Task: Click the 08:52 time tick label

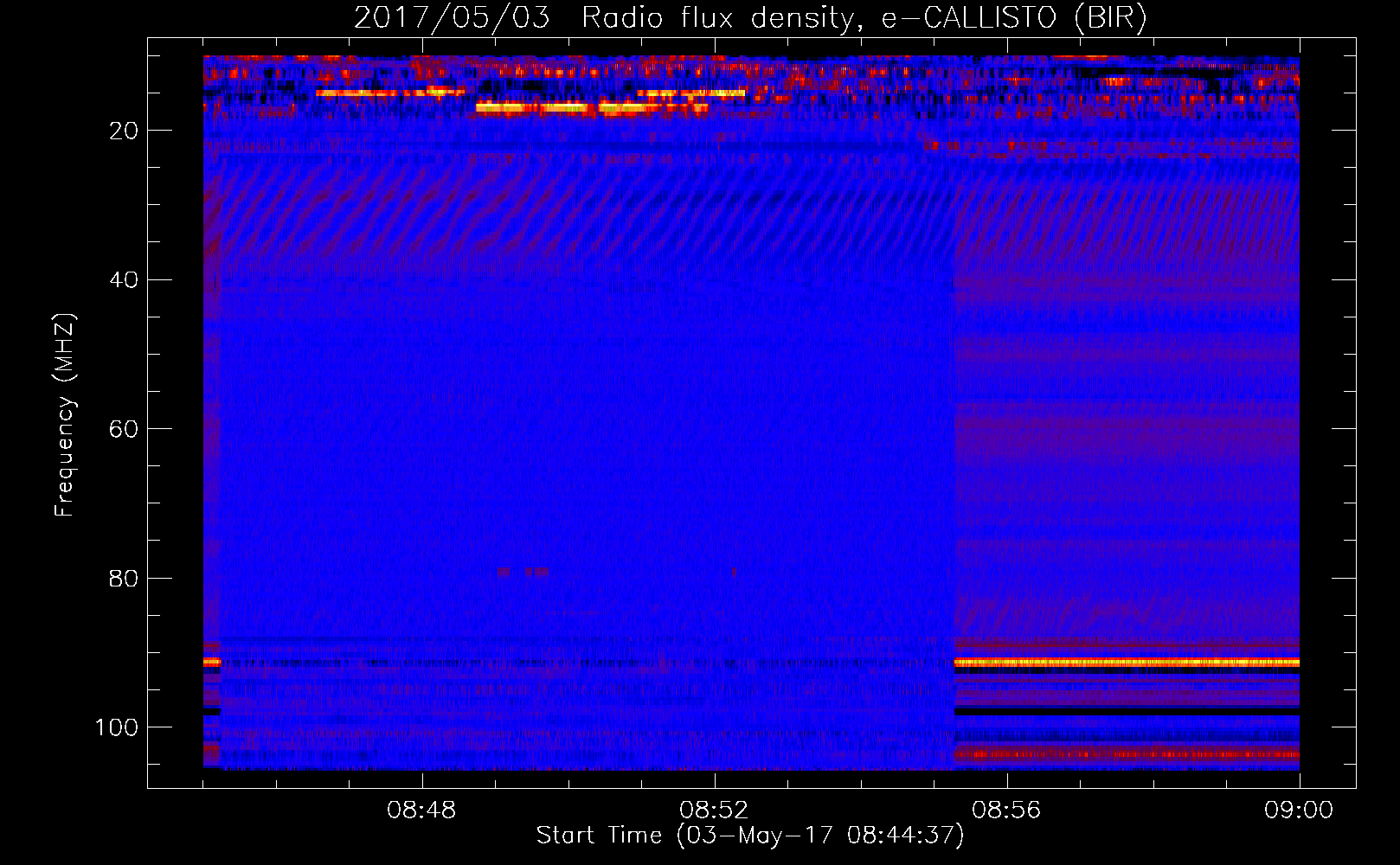Action: point(714,811)
